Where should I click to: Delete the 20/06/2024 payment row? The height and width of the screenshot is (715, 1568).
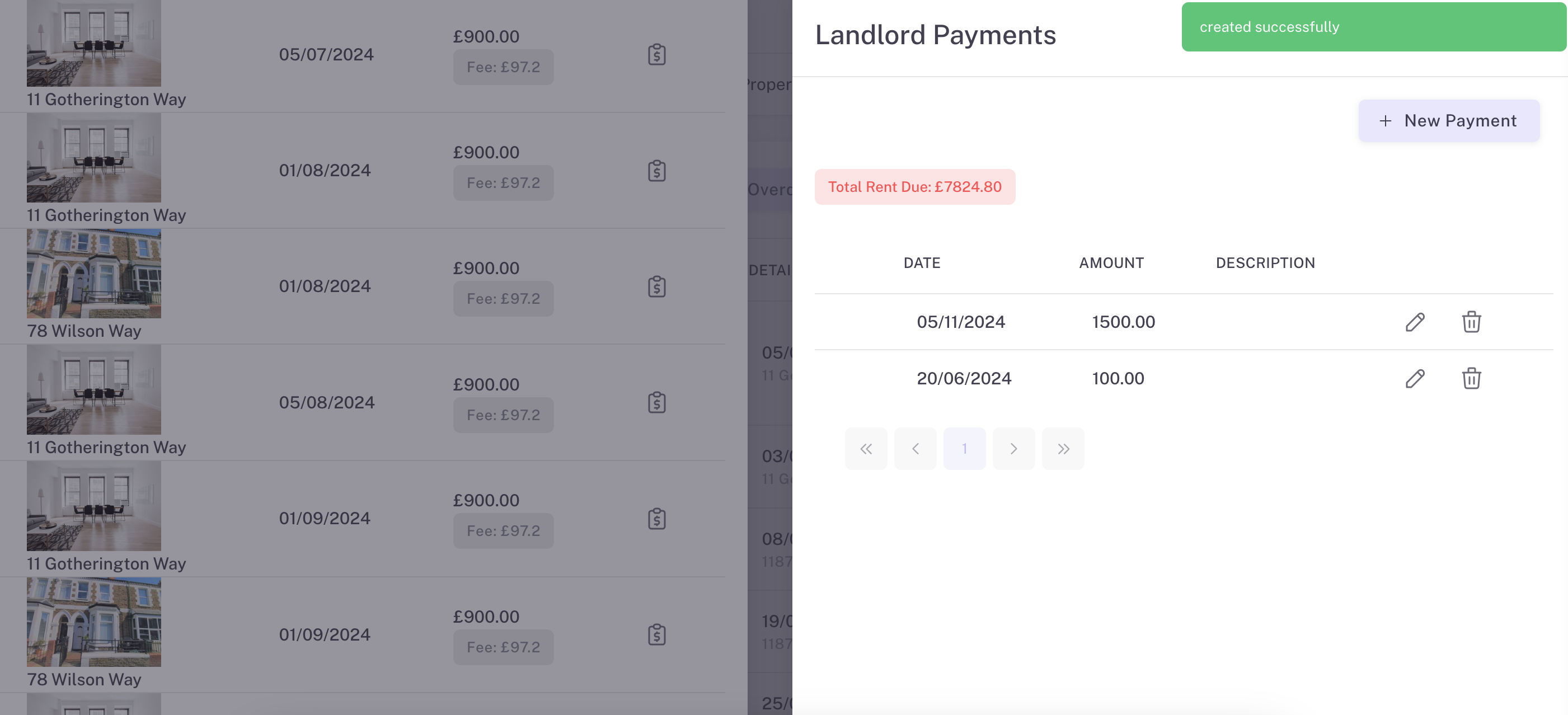point(1471,379)
